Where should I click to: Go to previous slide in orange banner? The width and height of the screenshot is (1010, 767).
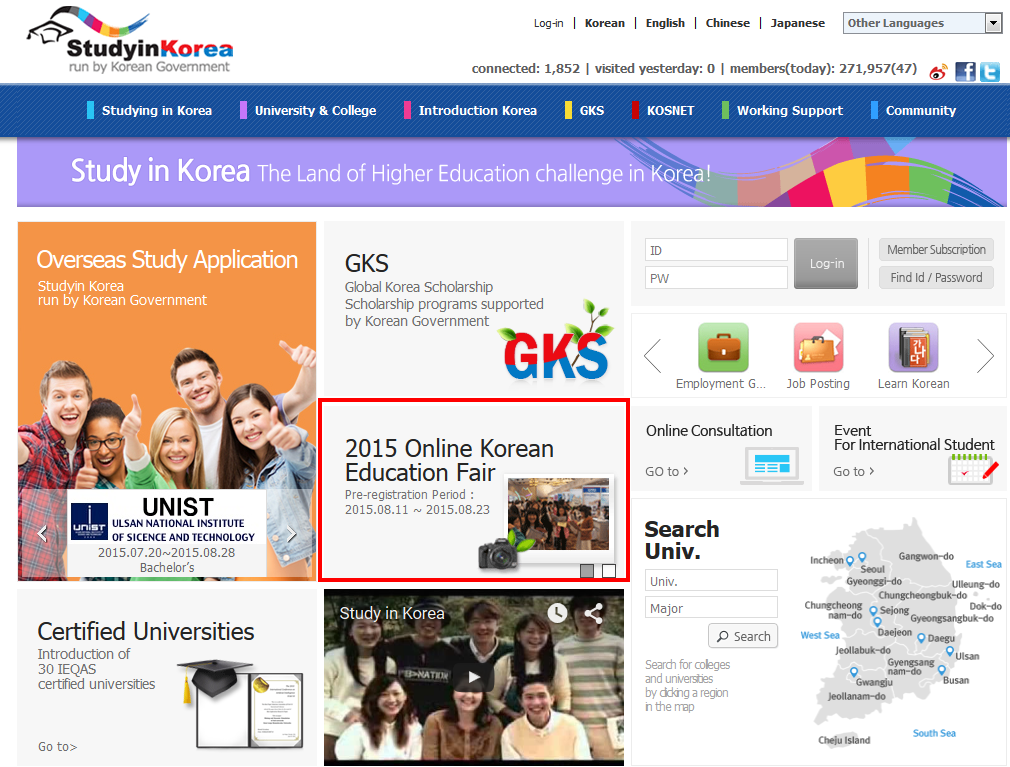pos(43,533)
